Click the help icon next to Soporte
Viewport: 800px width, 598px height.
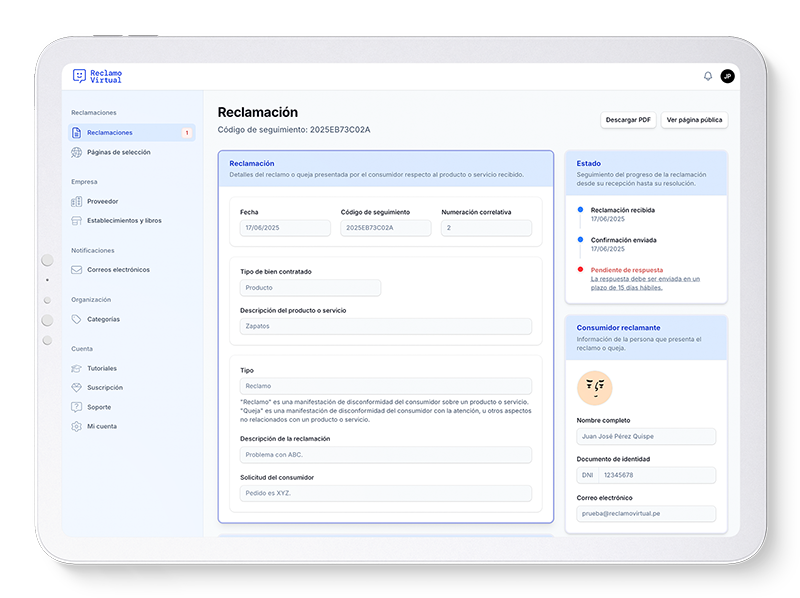[77, 407]
